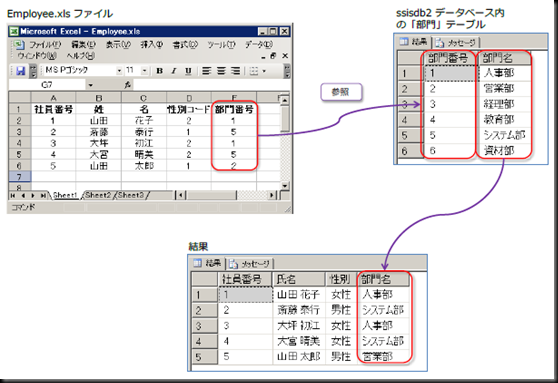Open メッセージ tab in bottom result pane
This screenshot has height=383, width=558.
tap(251, 264)
